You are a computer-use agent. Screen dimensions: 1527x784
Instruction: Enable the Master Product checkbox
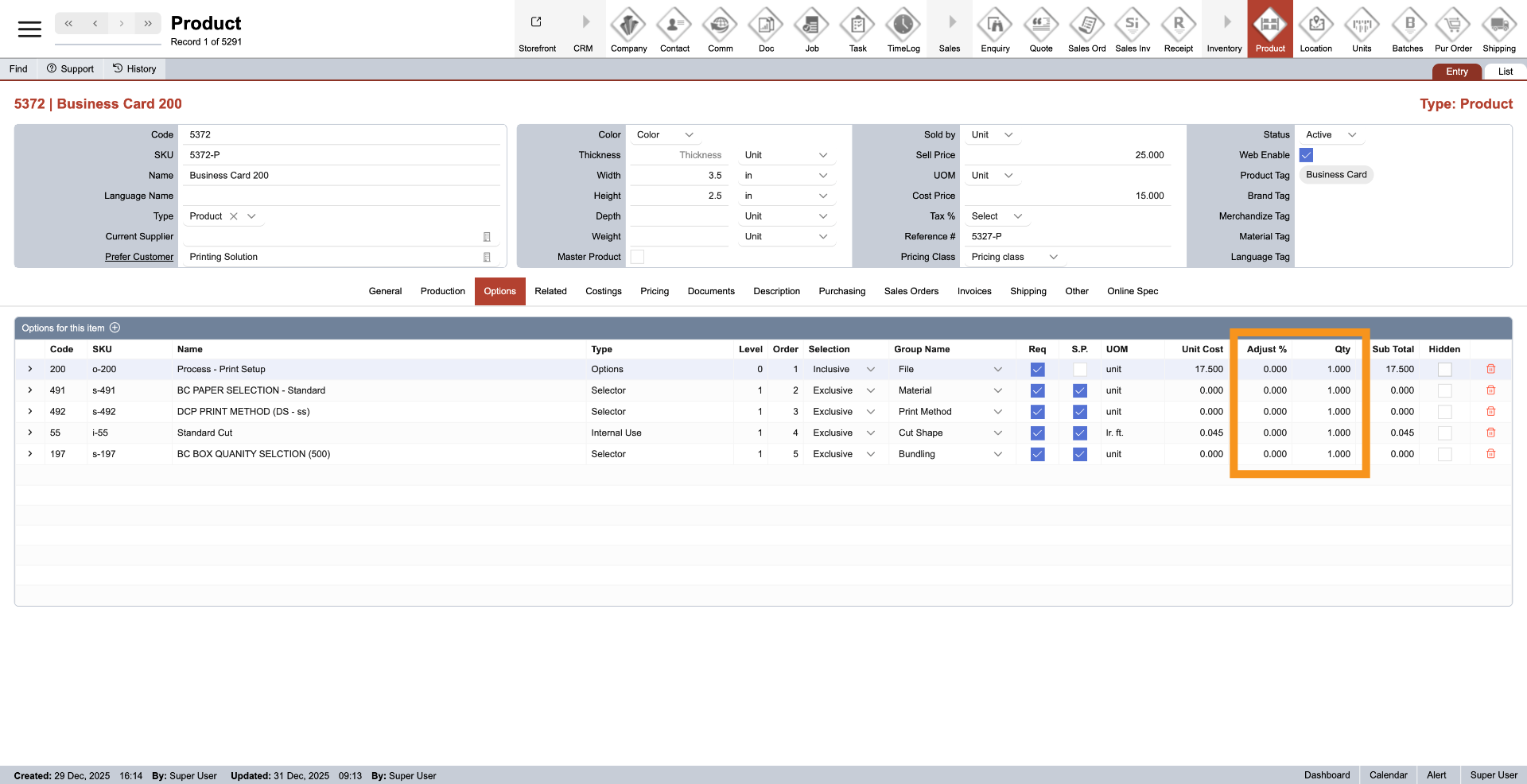pyautogui.click(x=637, y=257)
